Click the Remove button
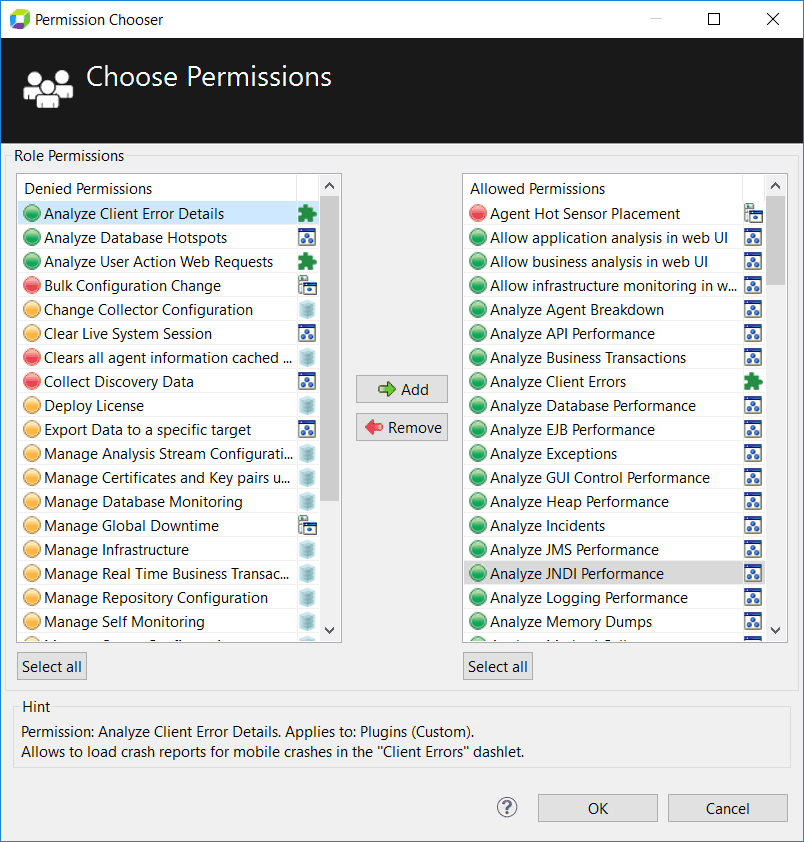Screen dimensions: 804x842 pyautogui.click(x=402, y=427)
